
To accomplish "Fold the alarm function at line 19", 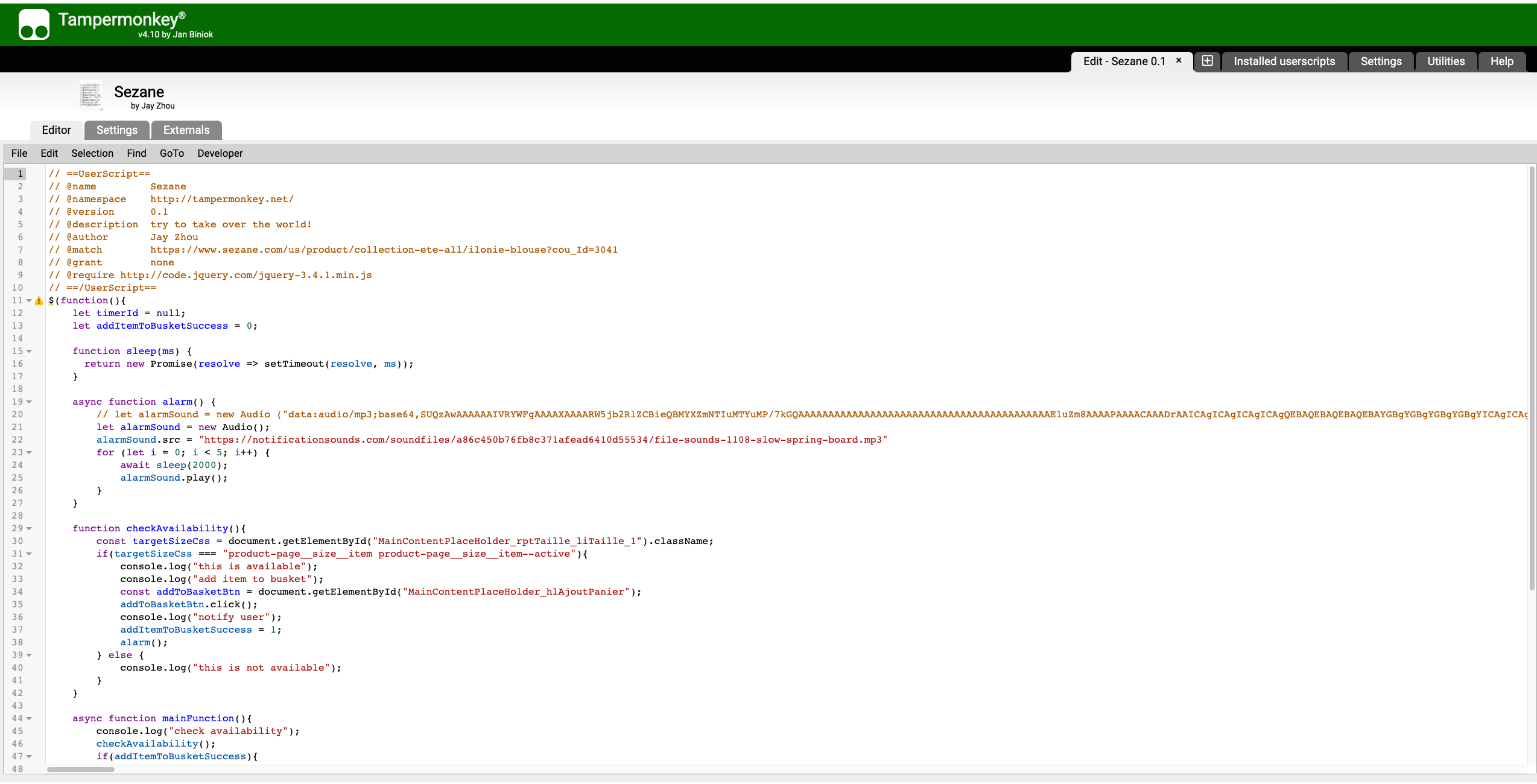I will (x=29, y=402).
